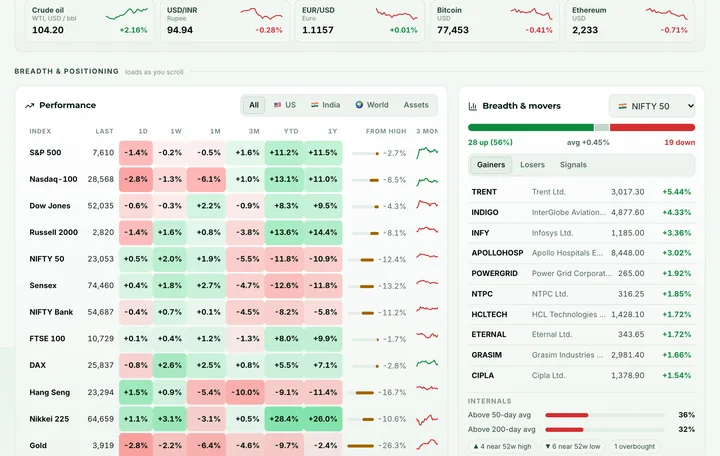Open the HCLTECH gainer row
Image resolution: width=720 pixels, height=456 pixels.
581,315
